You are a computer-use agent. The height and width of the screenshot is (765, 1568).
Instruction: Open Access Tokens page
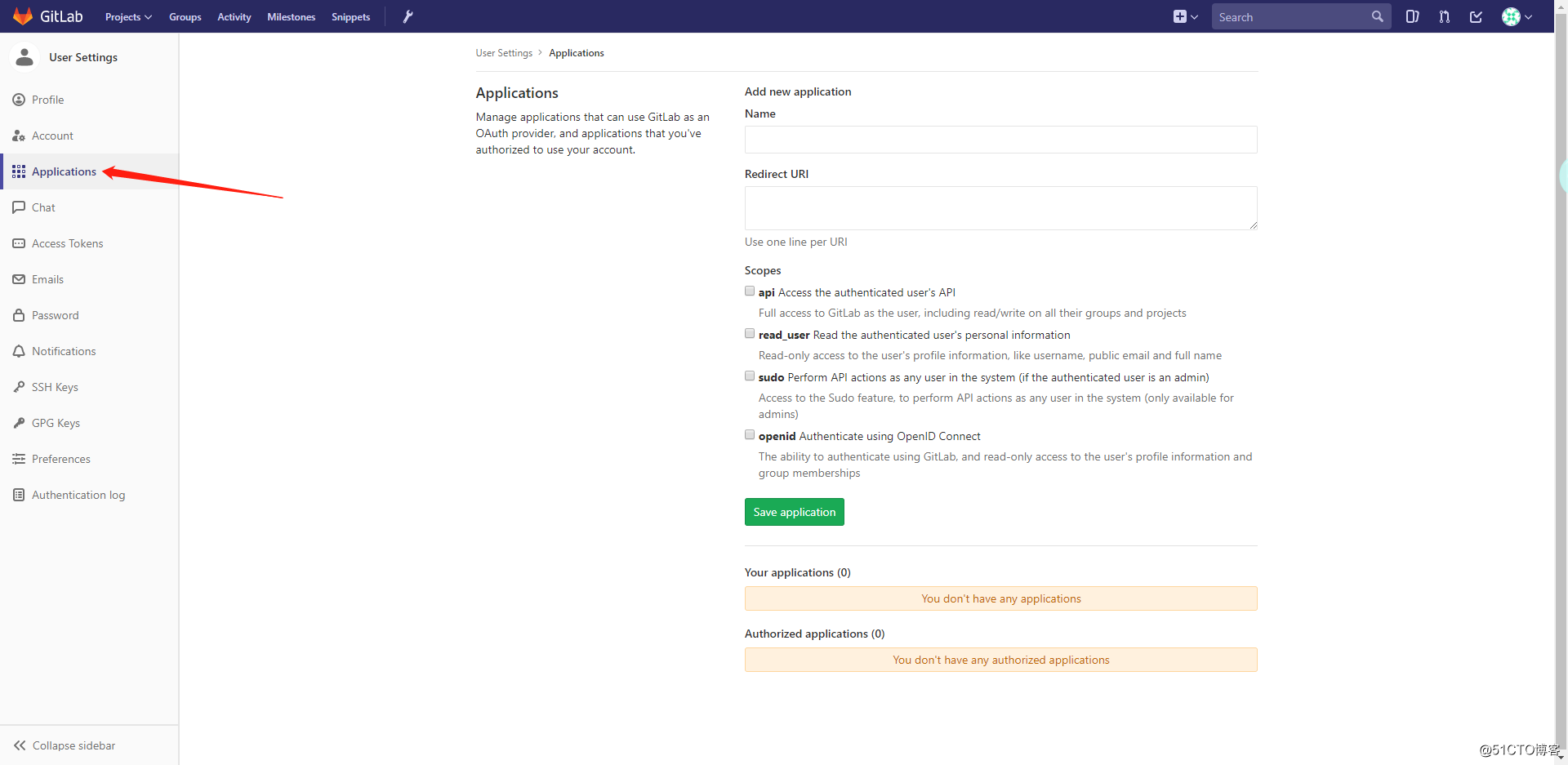(x=90, y=243)
